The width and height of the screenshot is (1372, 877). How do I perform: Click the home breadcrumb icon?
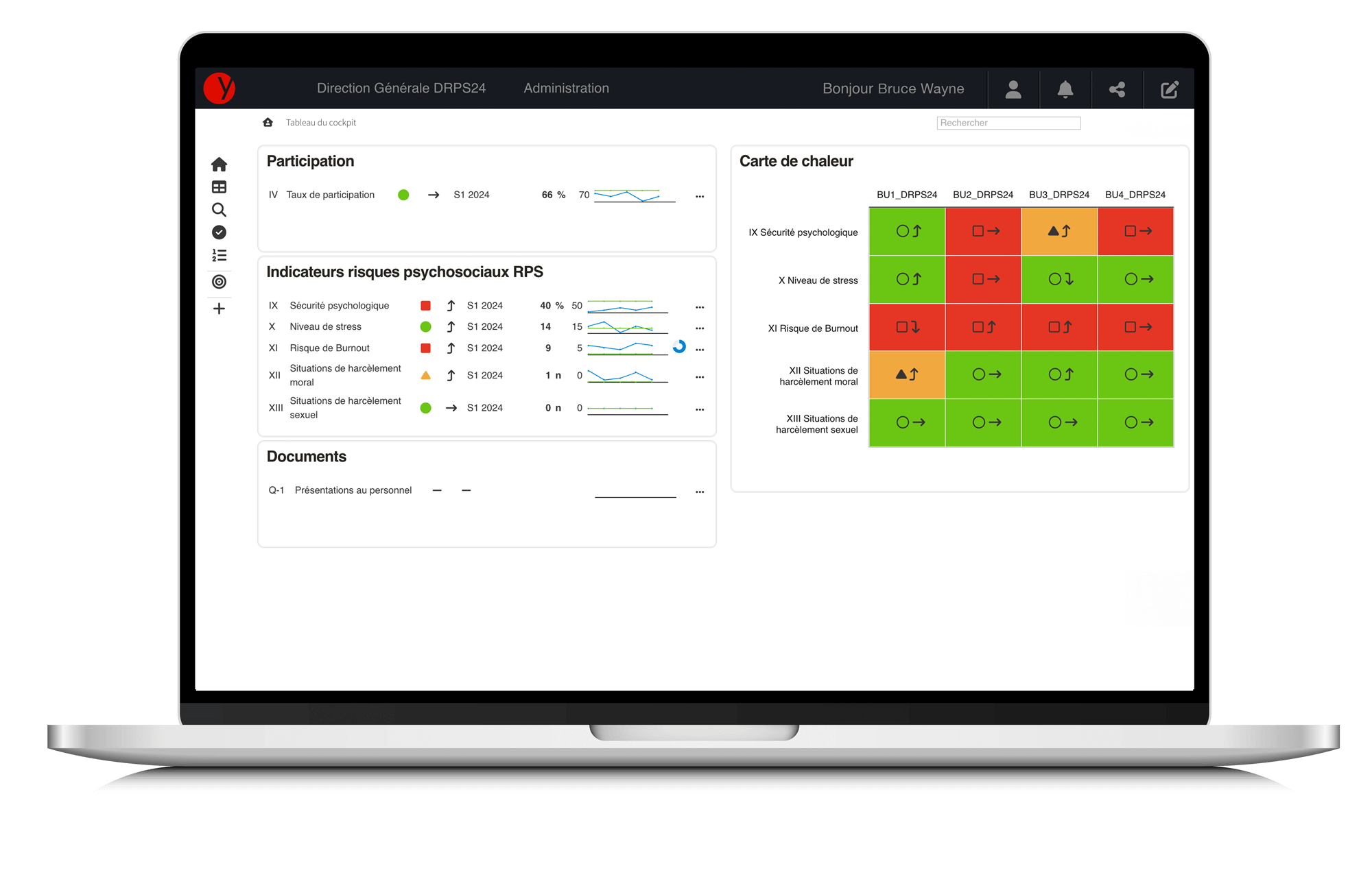tap(268, 122)
